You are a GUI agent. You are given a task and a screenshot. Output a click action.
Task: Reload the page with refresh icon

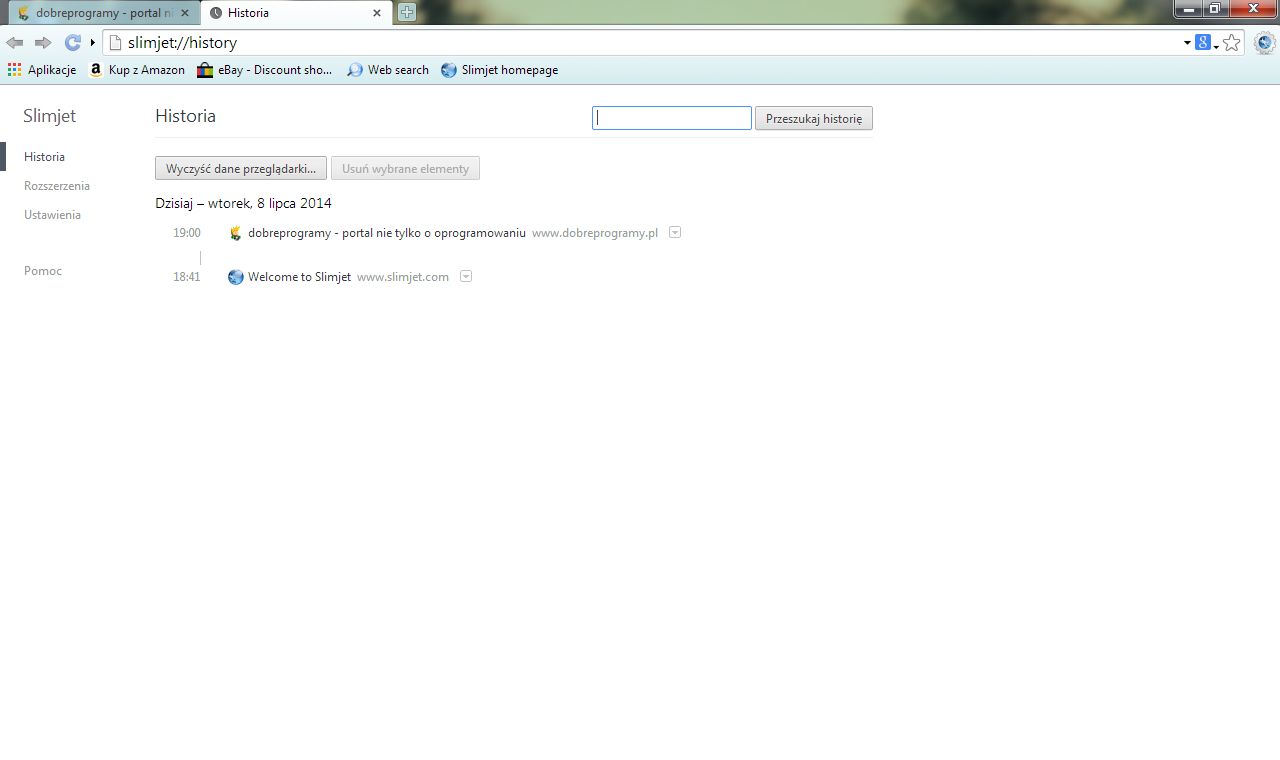[72, 43]
